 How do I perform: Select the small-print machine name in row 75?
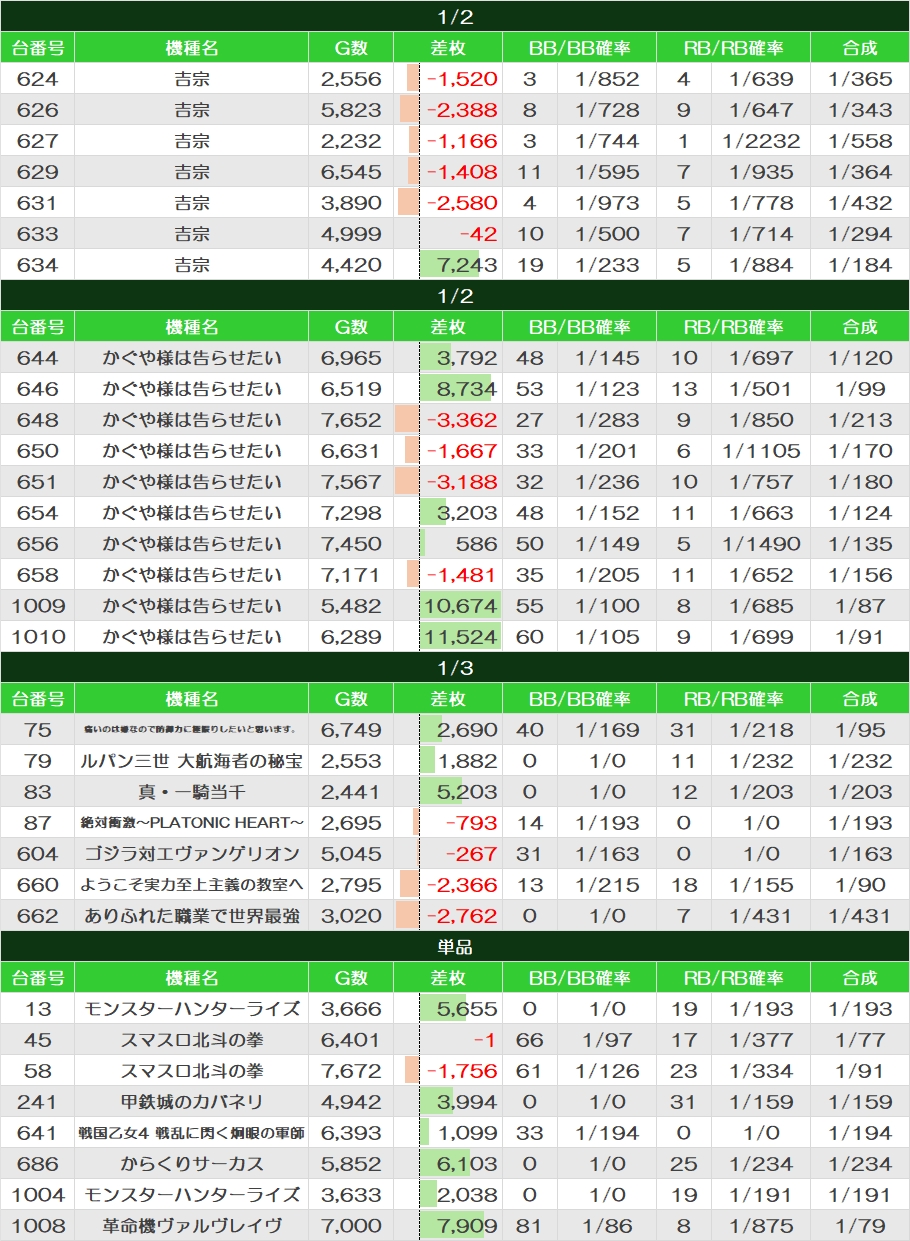pos(192,730)
